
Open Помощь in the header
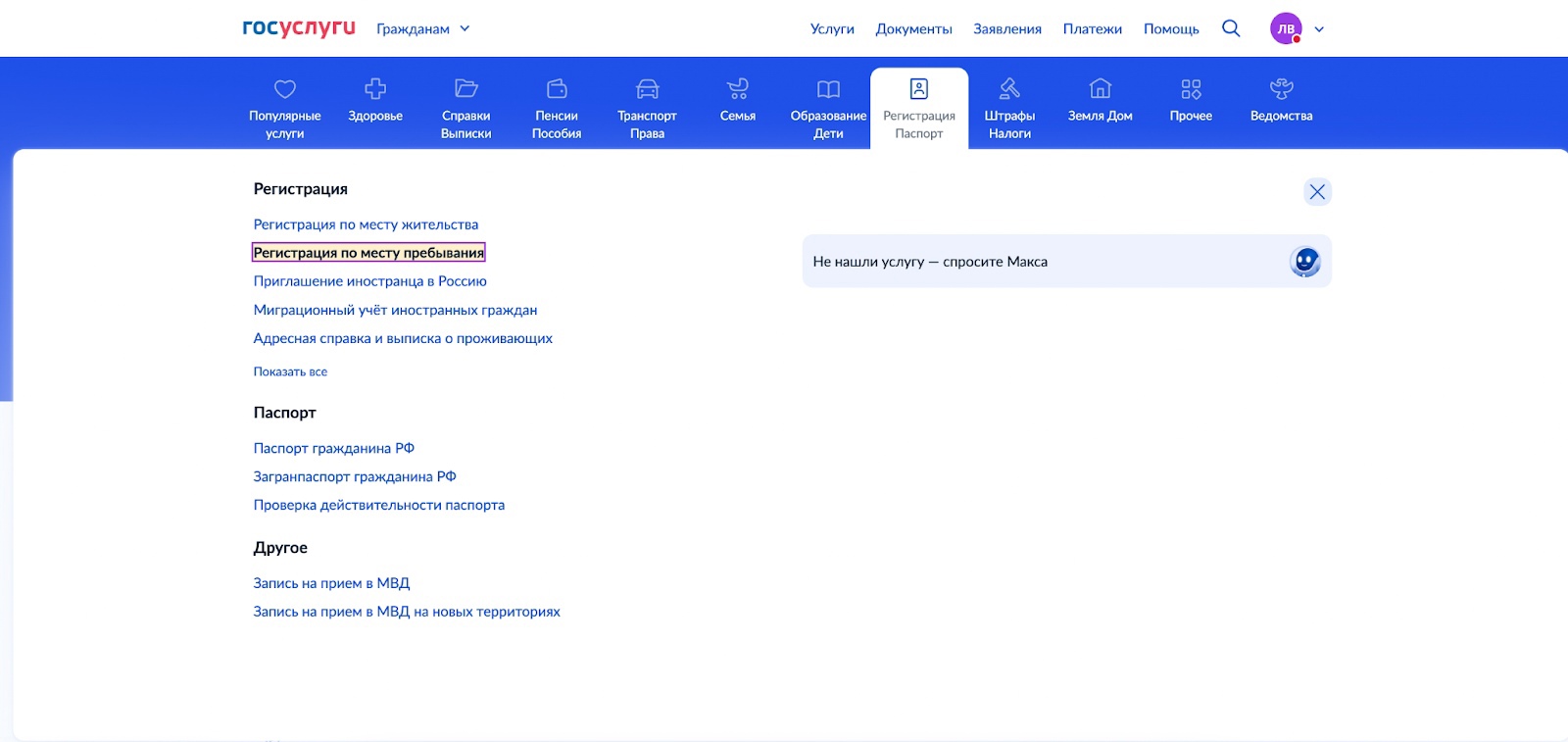click(x=1171, y=29)
